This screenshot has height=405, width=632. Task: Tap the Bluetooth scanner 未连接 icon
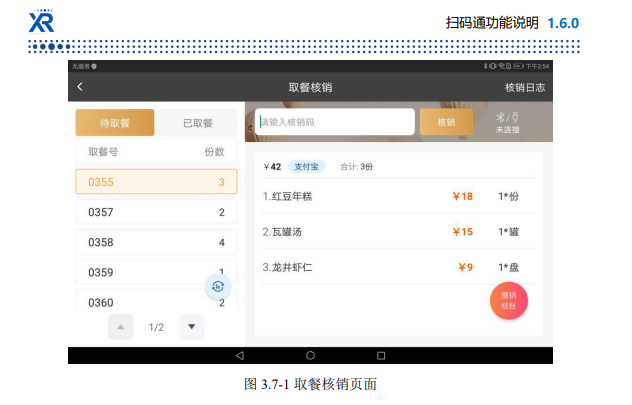507,123
